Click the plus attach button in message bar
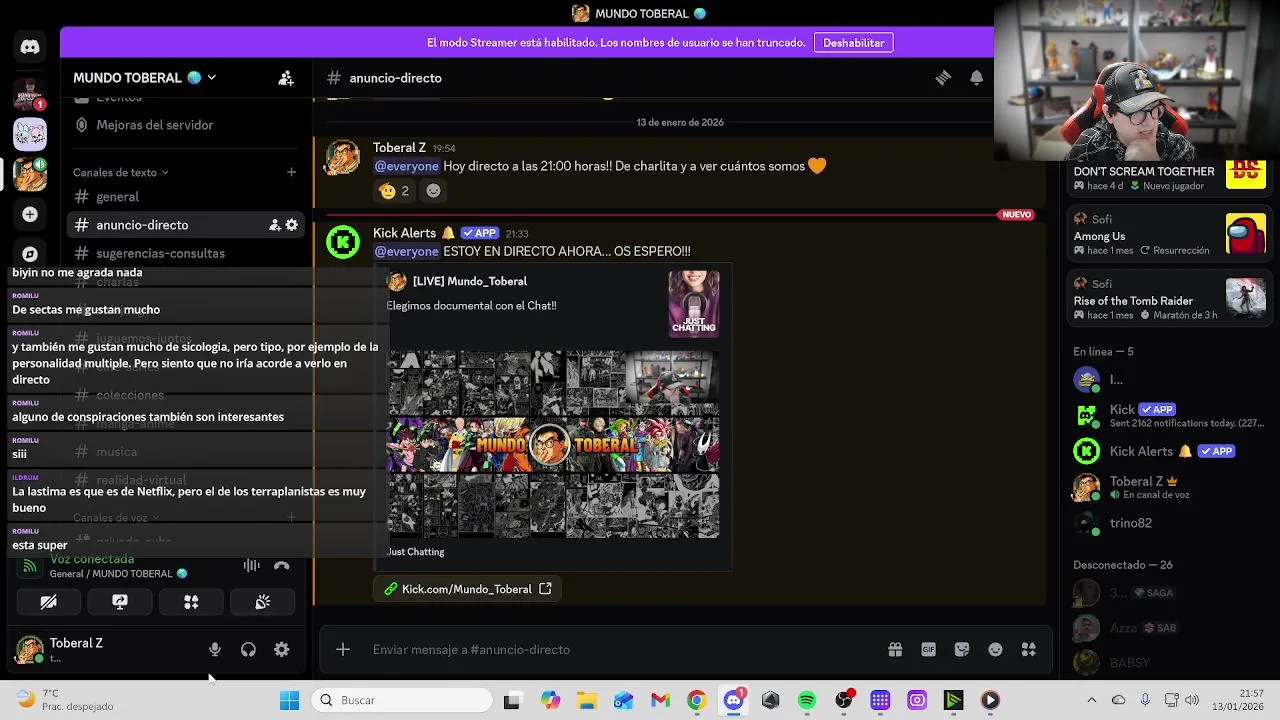The image size is (1280, 720). (x=343, y=650)
